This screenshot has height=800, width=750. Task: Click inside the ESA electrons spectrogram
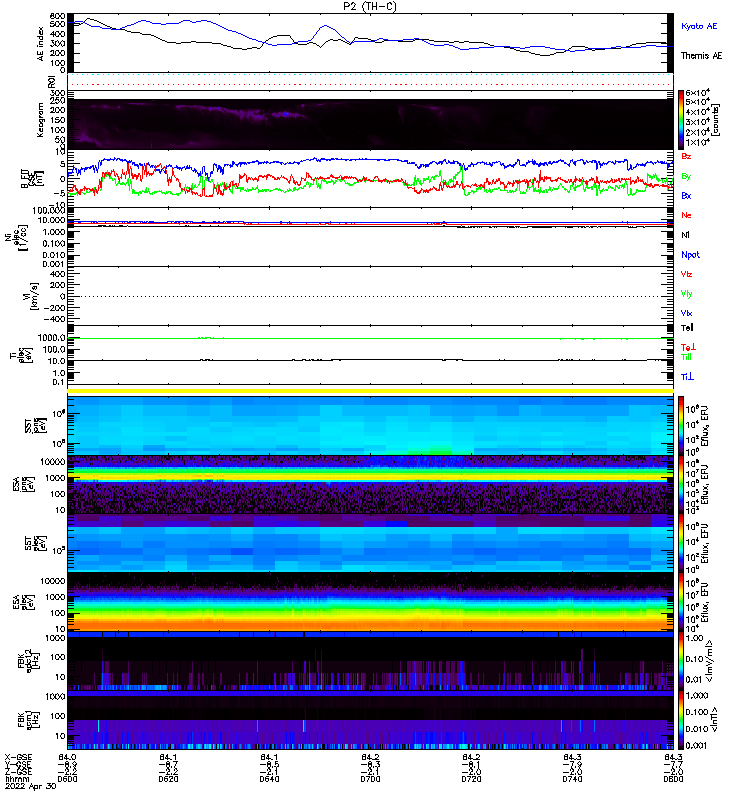370,602
